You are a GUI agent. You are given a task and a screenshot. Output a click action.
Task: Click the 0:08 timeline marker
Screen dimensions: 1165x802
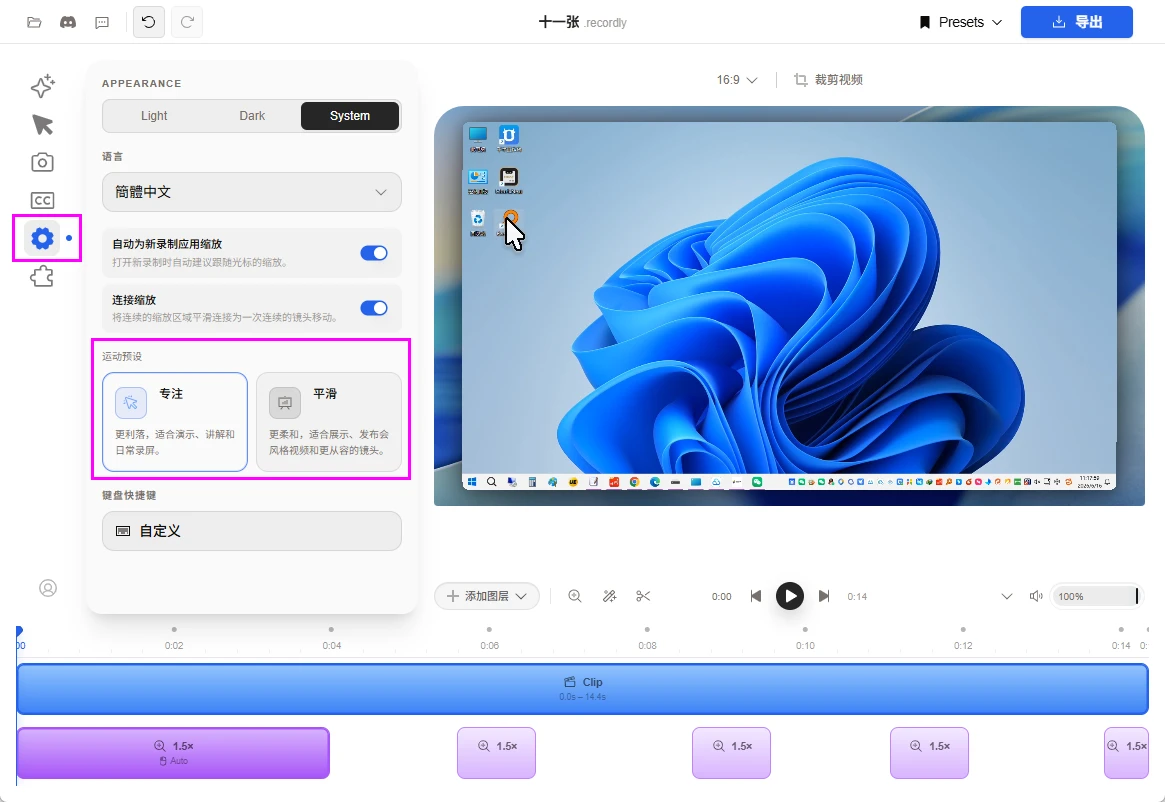click(x=647, y=645)
